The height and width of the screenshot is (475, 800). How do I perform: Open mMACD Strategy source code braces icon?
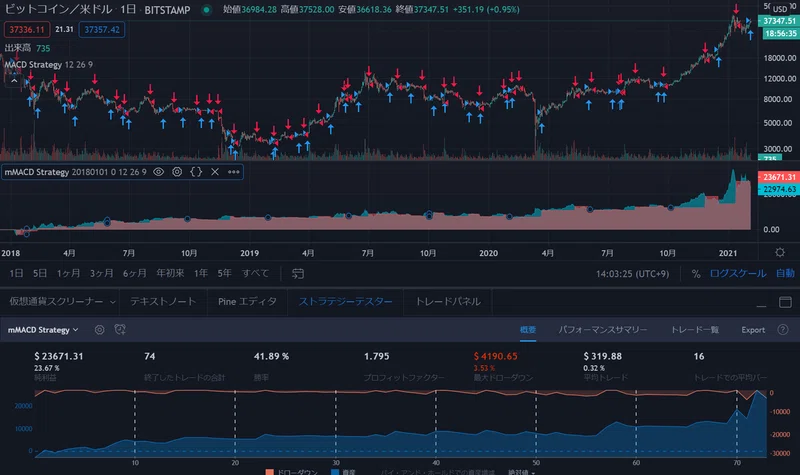click(196, 172)
